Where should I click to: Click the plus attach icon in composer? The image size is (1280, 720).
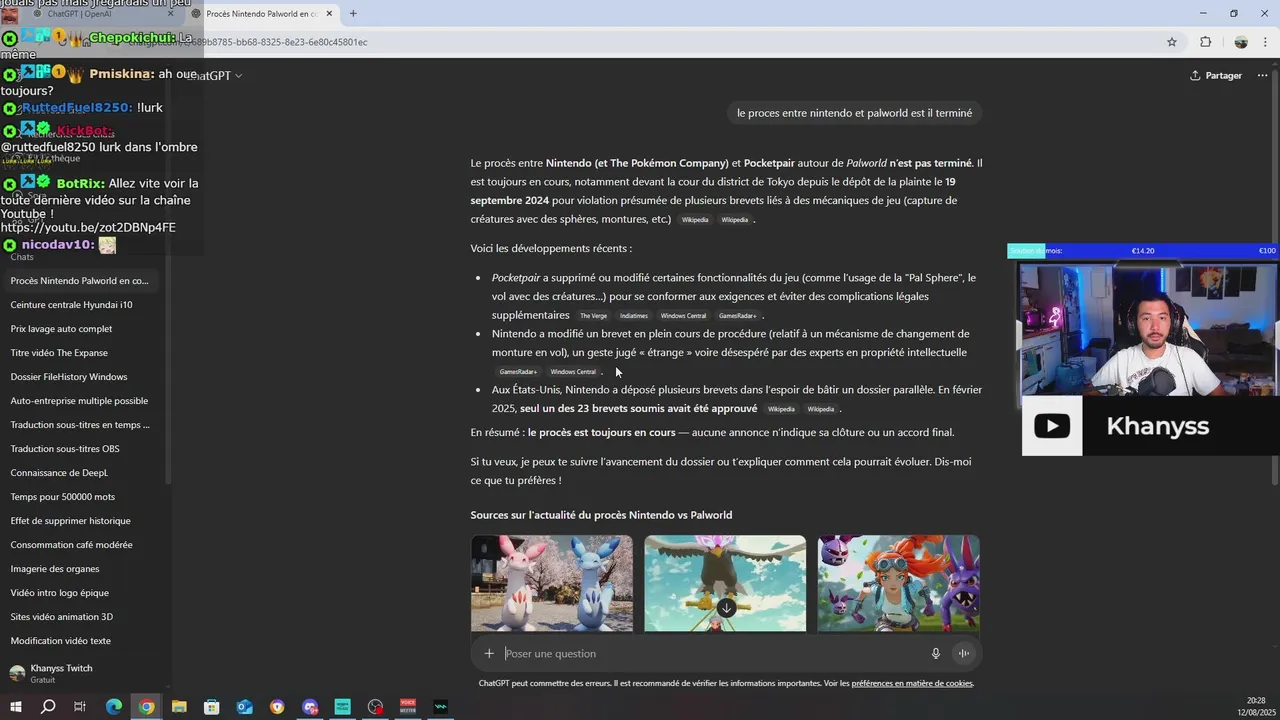coord(489,654)
